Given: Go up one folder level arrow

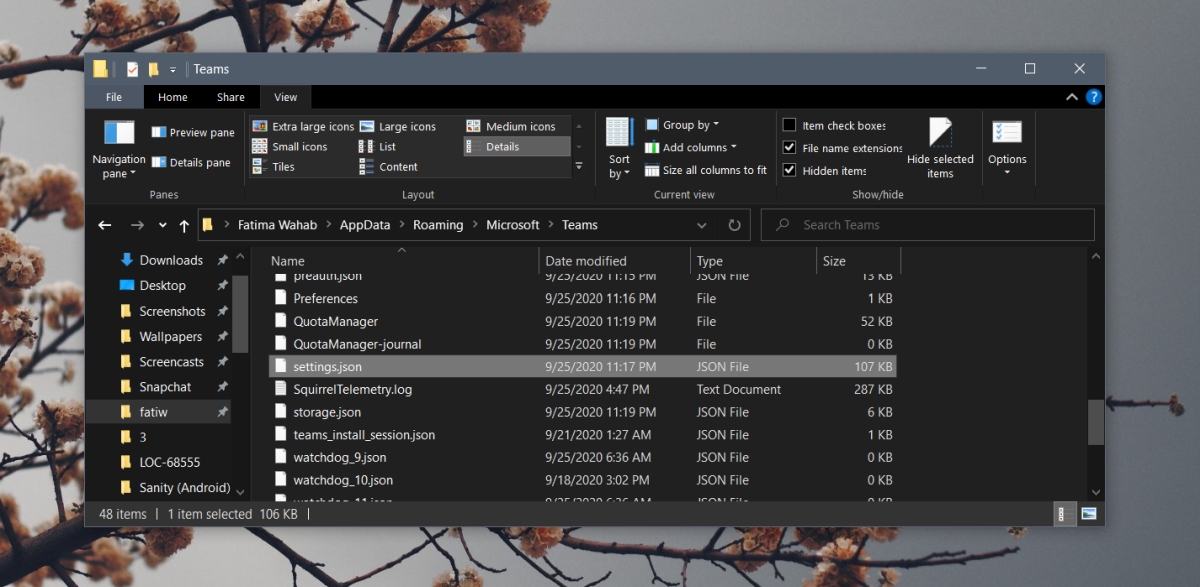Looking at the screenshot, I should [184, 226].
